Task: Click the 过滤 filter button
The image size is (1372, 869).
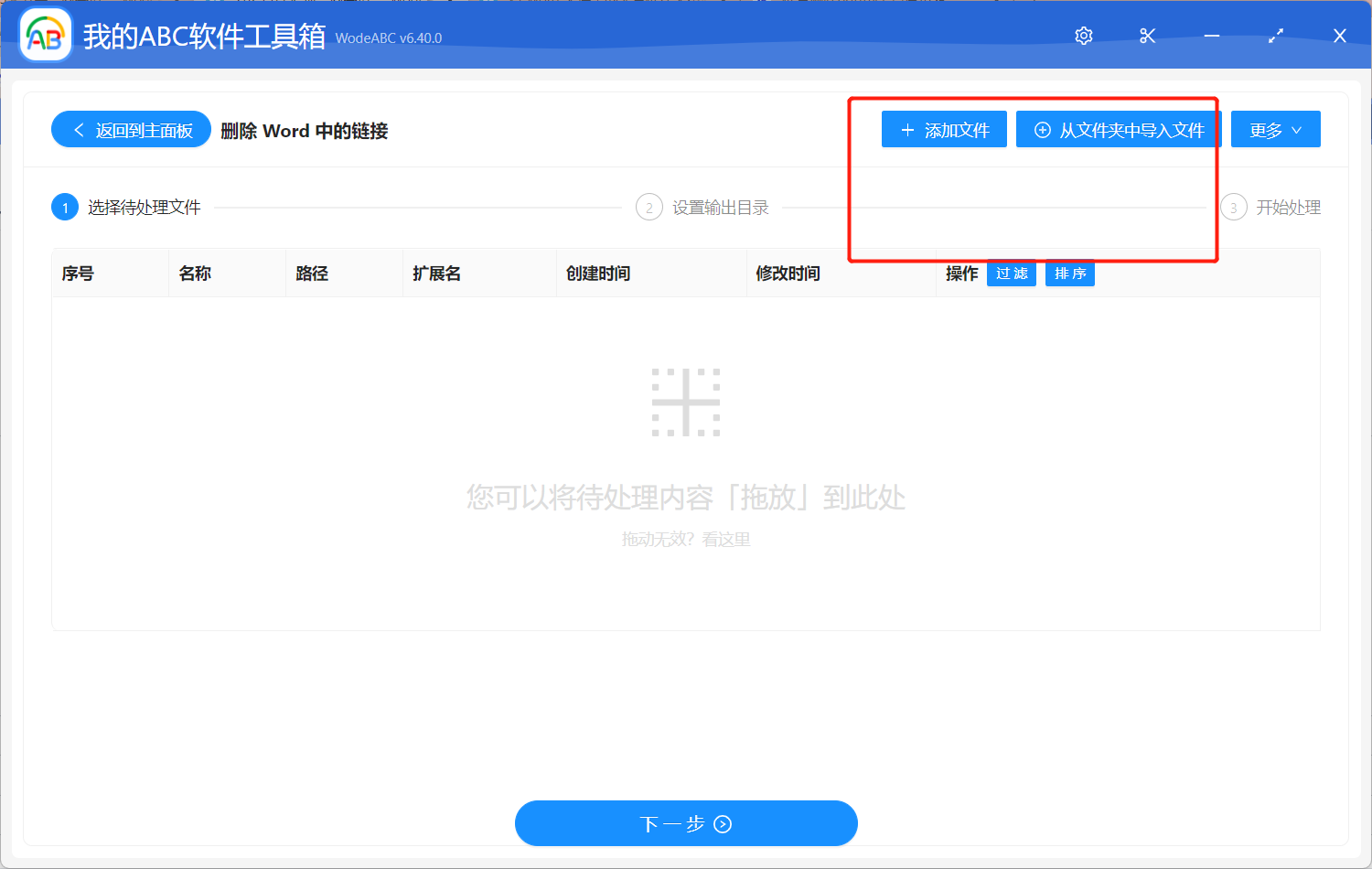Action: click(x=1012, y=274)
